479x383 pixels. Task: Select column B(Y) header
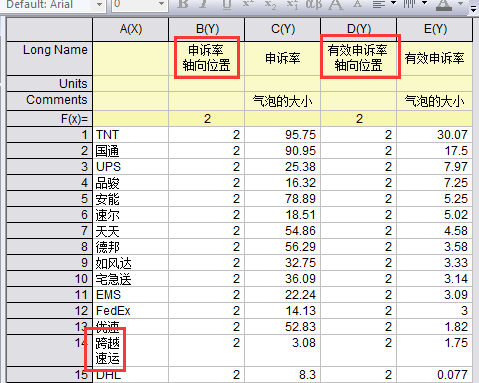pyautogui.click(x=207, y=29)
